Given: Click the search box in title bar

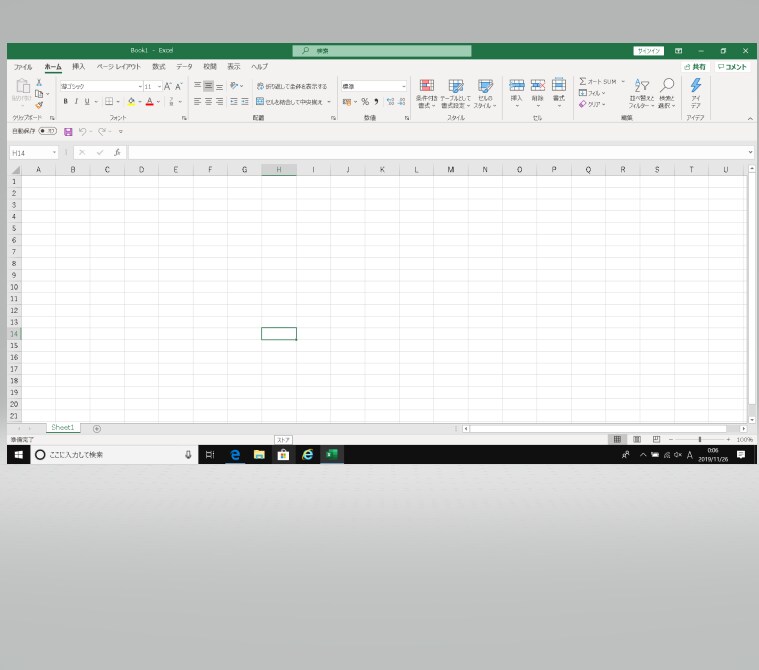Looking at the screenshot, I should coord(382,51).
